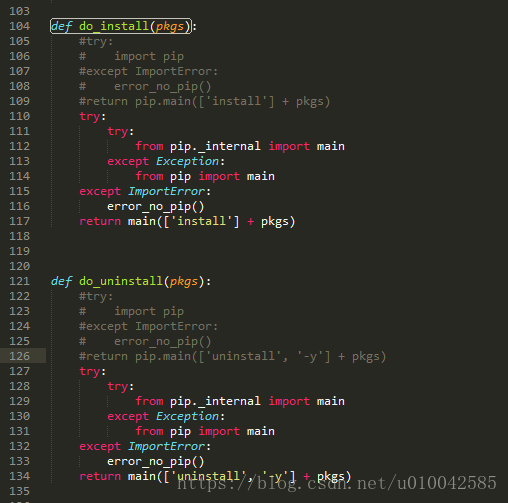
Task: Click line number 121 in gutter
Action: [x=20, y=281]
